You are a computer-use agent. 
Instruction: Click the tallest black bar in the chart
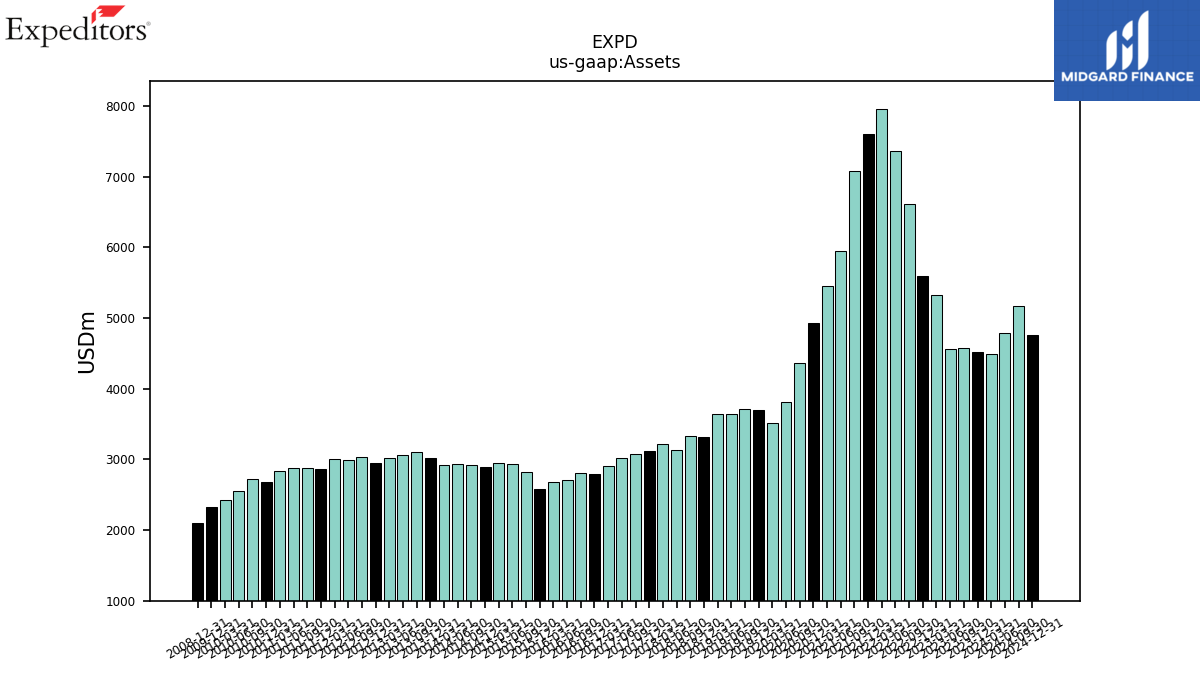(868, 367)
